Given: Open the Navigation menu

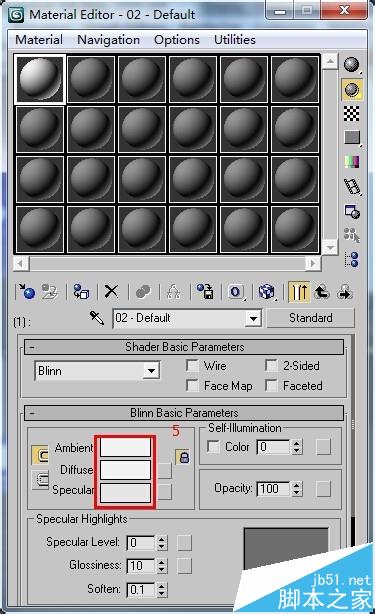Looking at the screenshot, I should click(108, 40).
